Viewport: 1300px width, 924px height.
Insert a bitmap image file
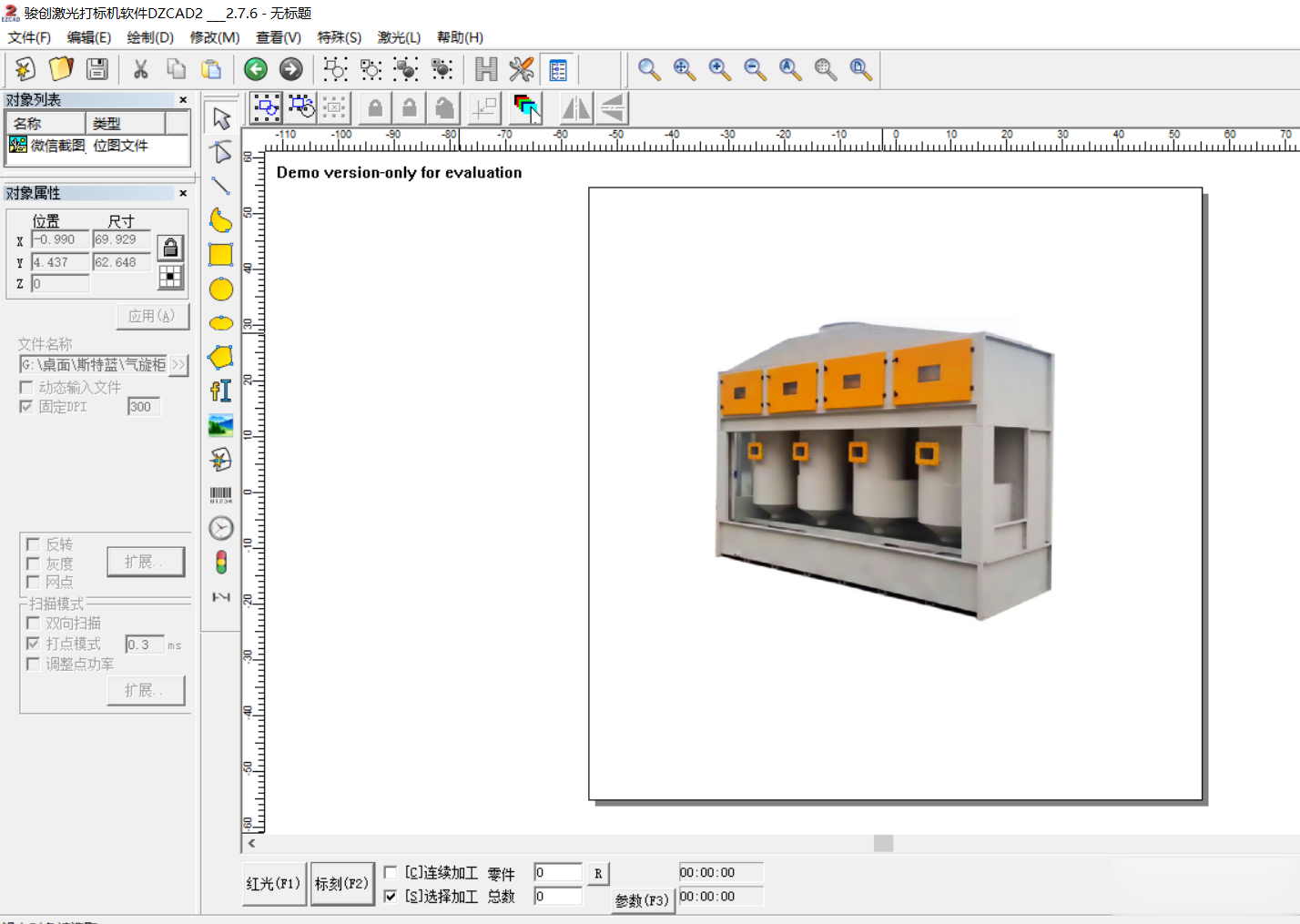click(x=221, y=425)
